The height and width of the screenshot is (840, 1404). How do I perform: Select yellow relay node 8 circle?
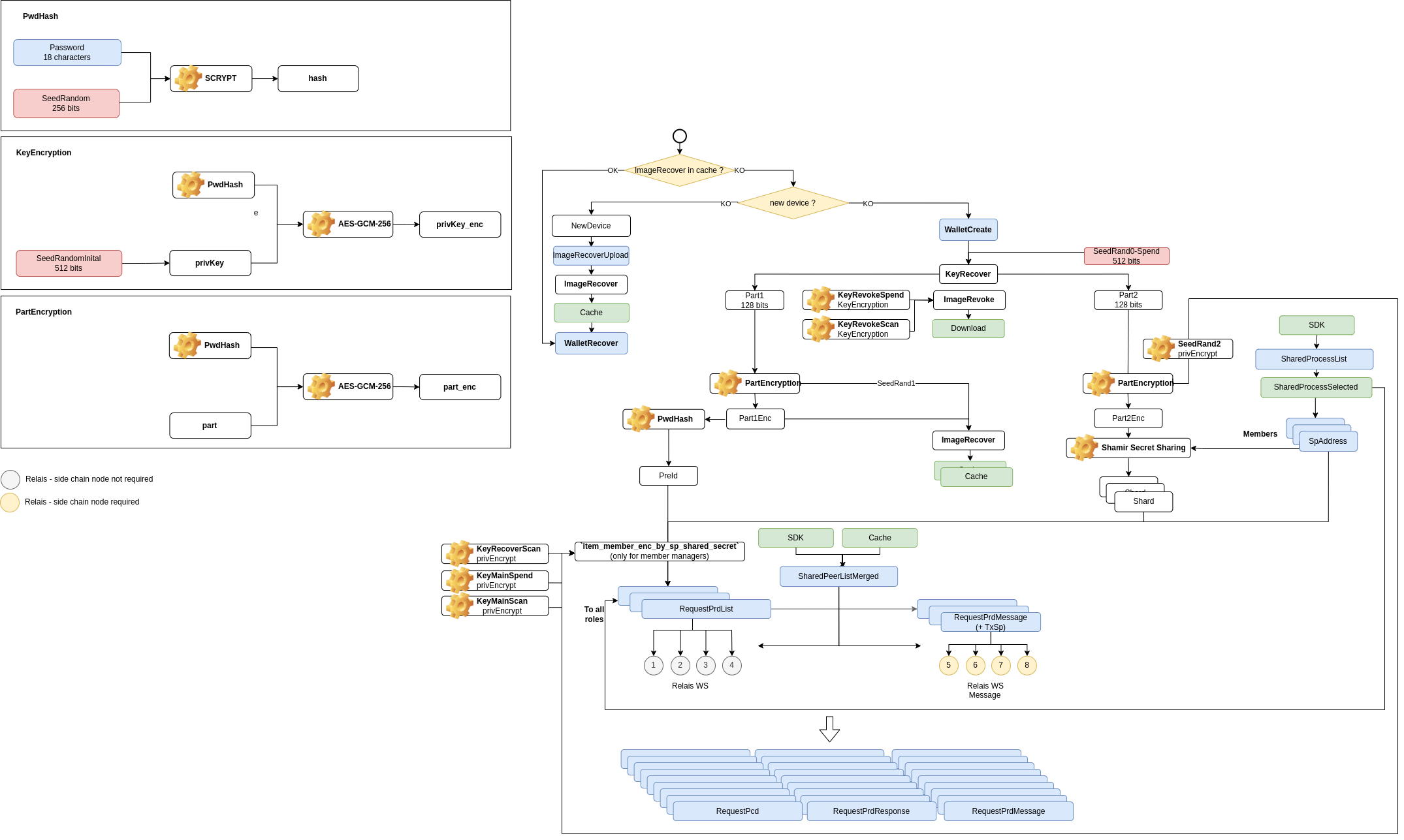click(1027, 666)
